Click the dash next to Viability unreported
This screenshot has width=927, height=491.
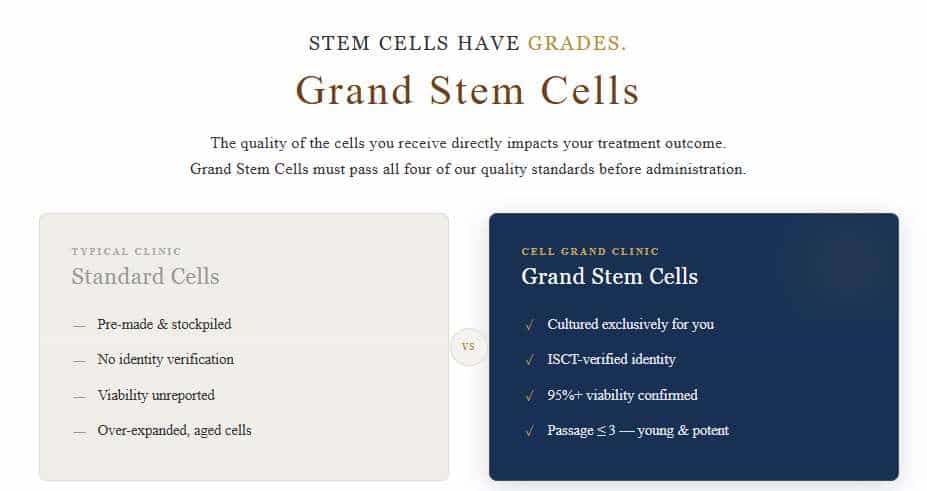click(x=79, y=396)
